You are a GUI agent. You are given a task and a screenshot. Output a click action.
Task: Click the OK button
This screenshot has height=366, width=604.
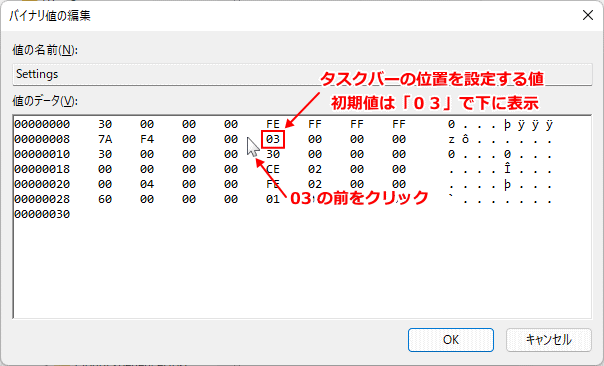point(451,340)
